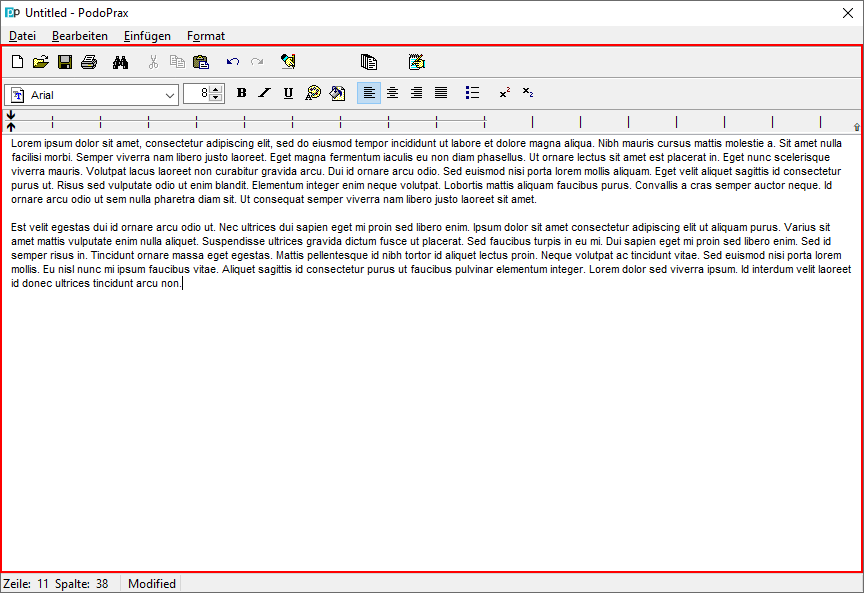Click the open file folder icon
The height and width of the screenshot is (593, 864).
pos(41,62)
